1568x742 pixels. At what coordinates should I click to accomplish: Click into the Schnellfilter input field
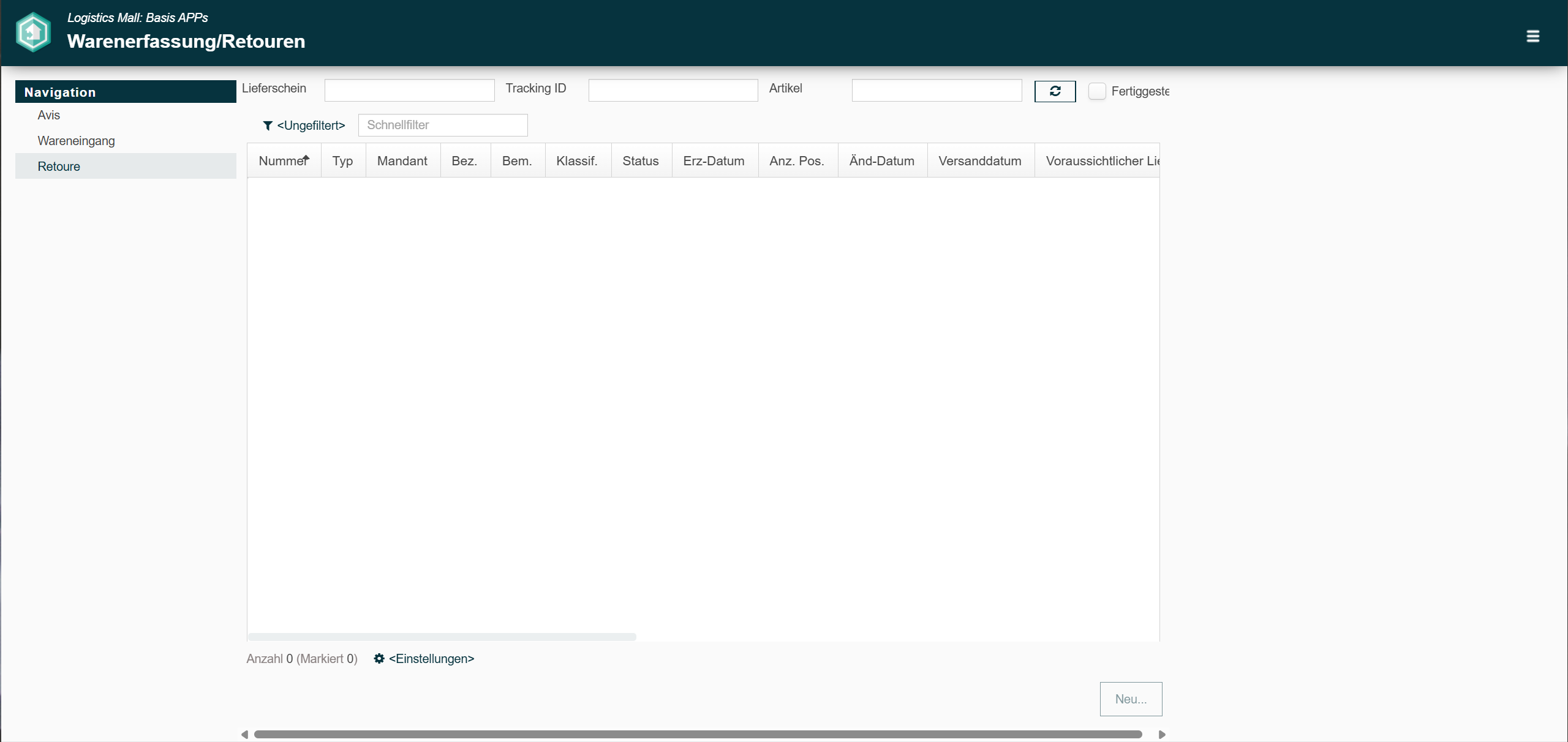coord(442,125)
